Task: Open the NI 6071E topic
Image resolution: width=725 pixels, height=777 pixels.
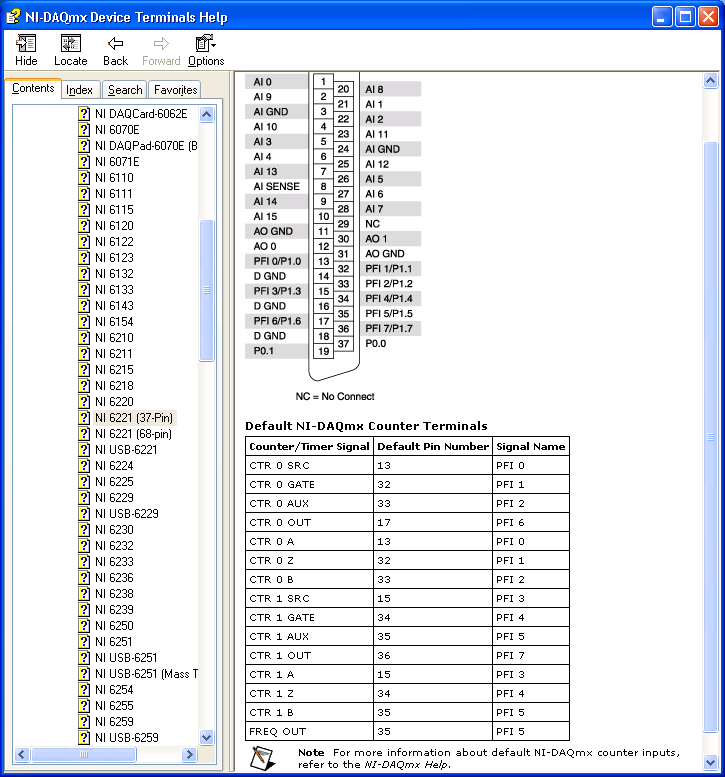Action: (x=117, y=162)
